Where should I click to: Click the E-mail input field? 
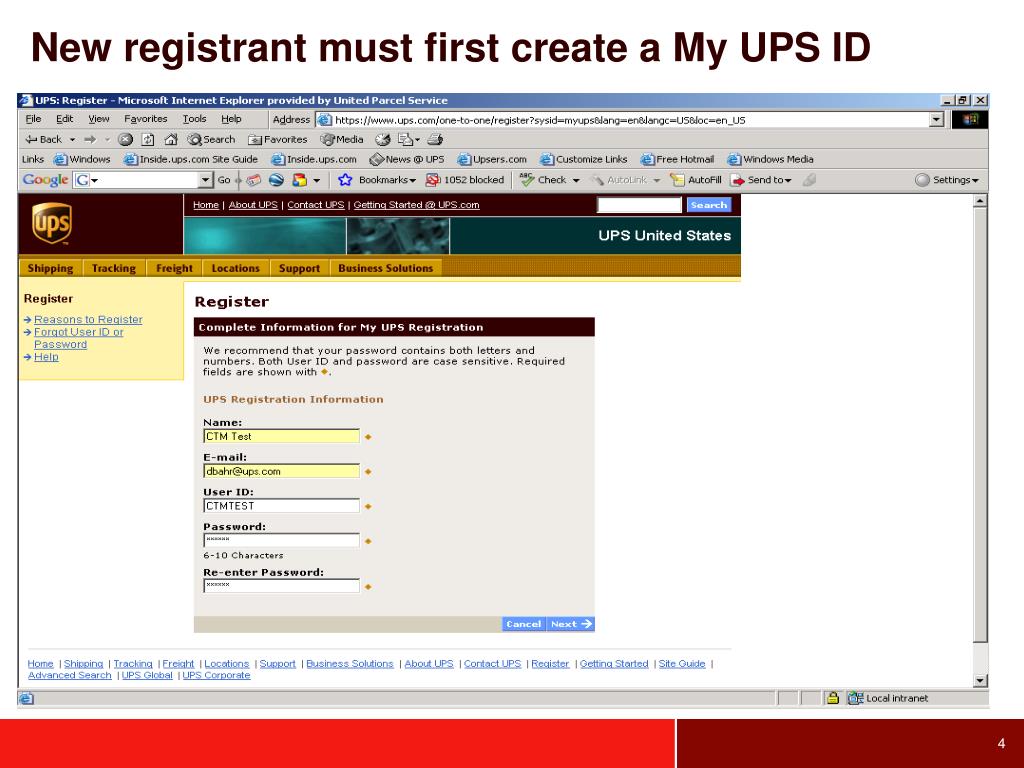pyautogui.click(x=281, y=471)
